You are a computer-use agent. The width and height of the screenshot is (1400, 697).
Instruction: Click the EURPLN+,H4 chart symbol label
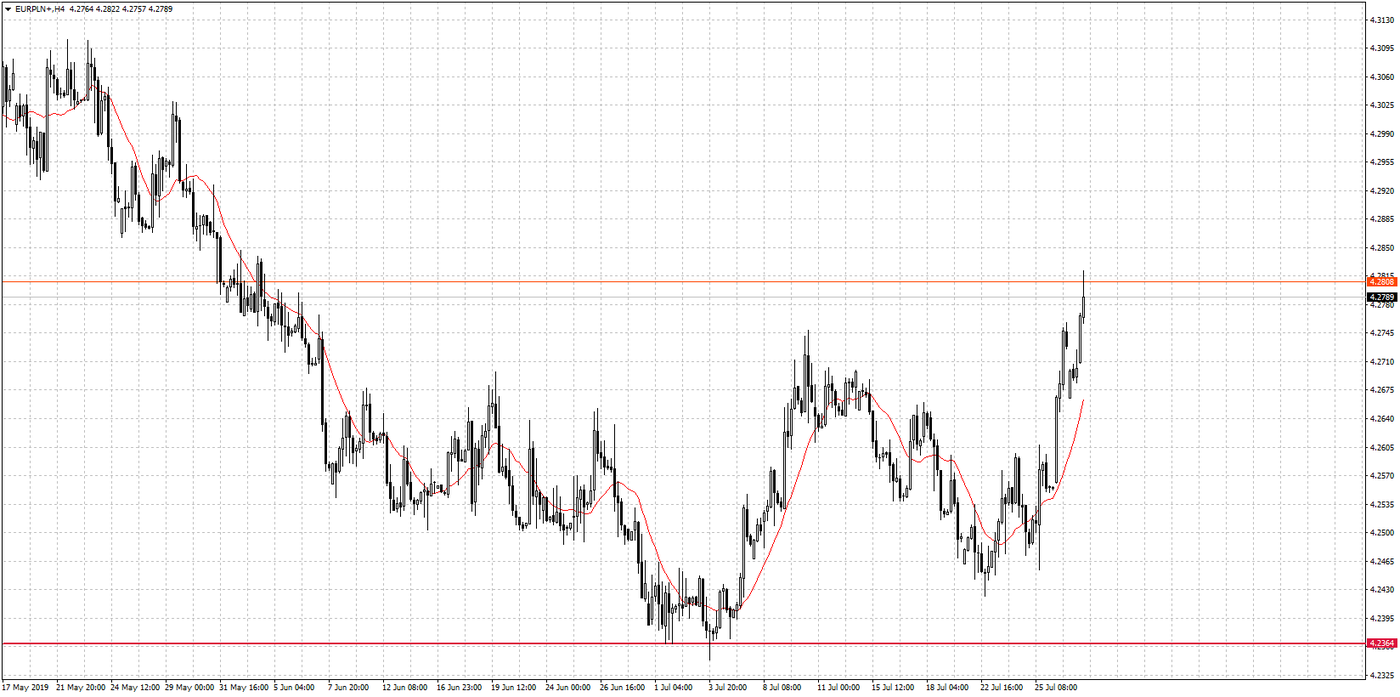(41, 10)
